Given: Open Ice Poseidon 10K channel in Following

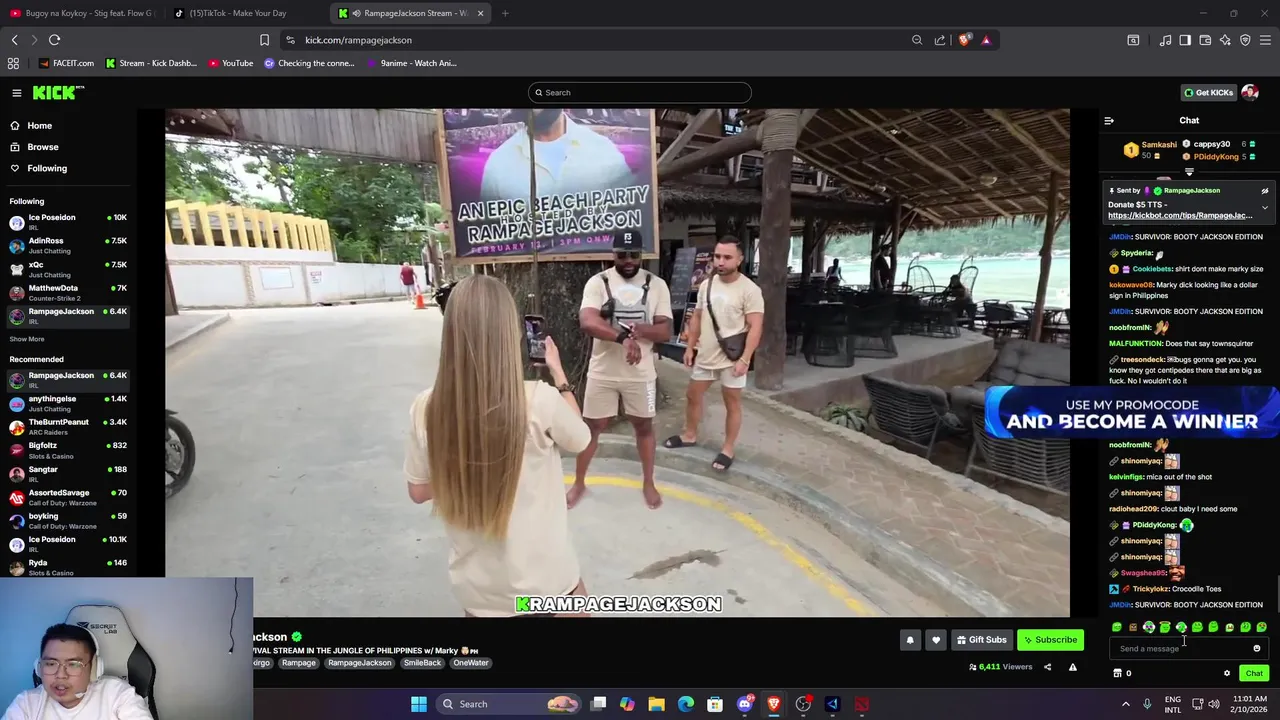Looking at the screenshot, I should point(68,221).
